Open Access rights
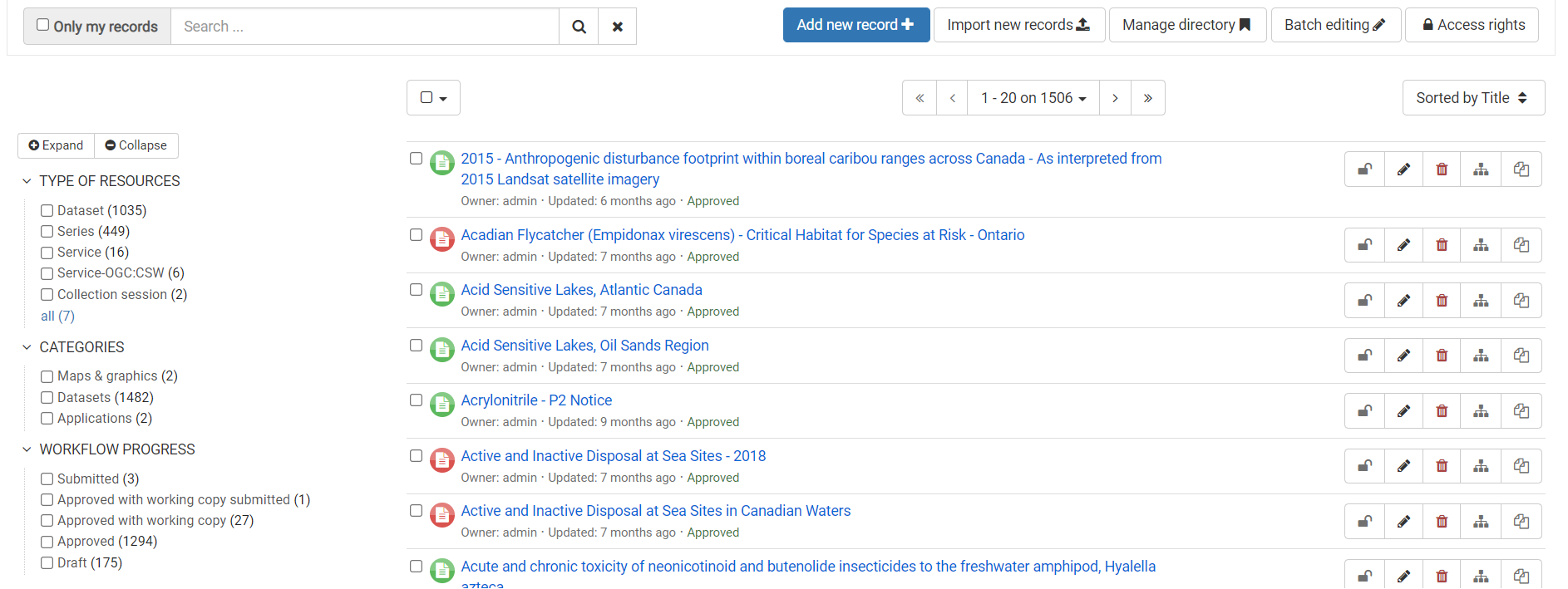The width and height of the screenshot is (1568, 589). [1472, 25]
